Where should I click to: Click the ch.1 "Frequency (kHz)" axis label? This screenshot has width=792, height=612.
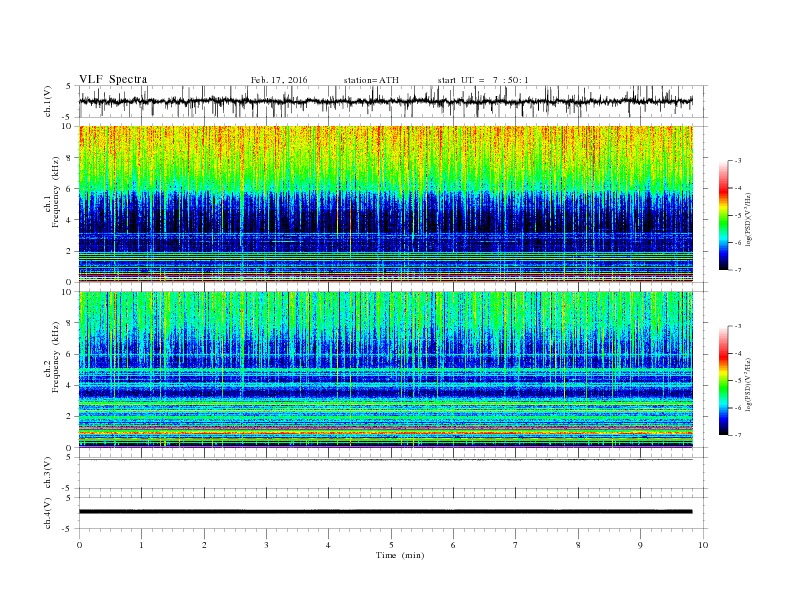pyautogui.click(x=56, y=192)
